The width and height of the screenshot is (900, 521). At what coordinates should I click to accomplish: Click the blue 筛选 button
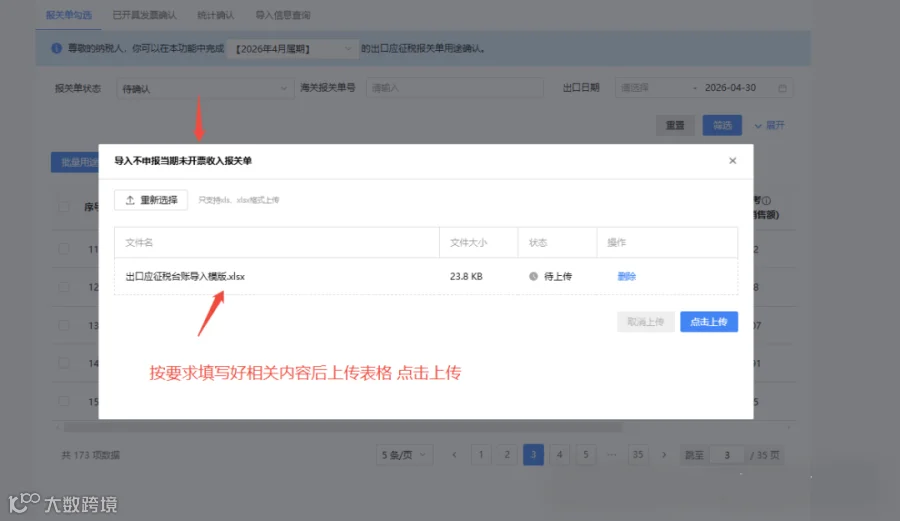click(x=722, y=125)
